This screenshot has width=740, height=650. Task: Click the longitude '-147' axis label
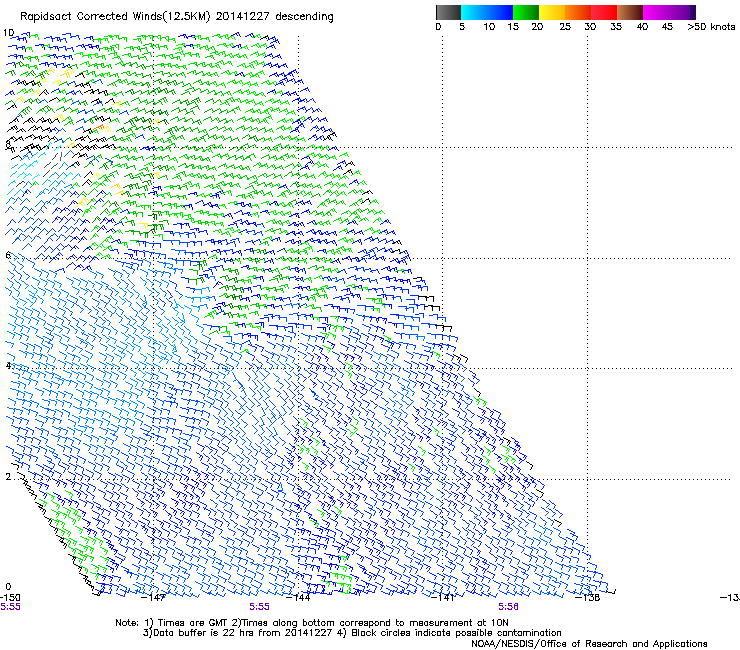point(153,598)
